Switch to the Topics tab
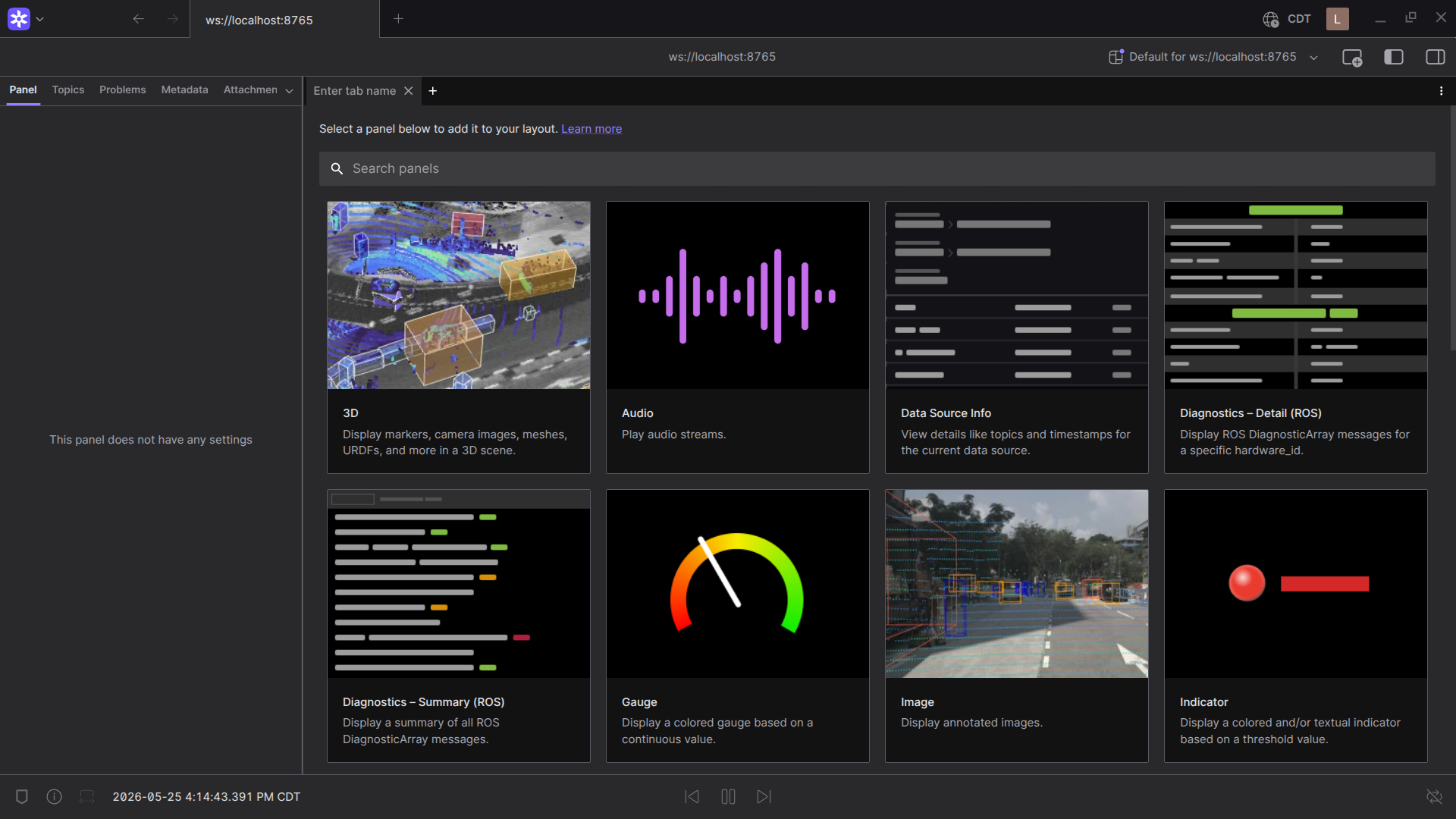 [68, 89]
